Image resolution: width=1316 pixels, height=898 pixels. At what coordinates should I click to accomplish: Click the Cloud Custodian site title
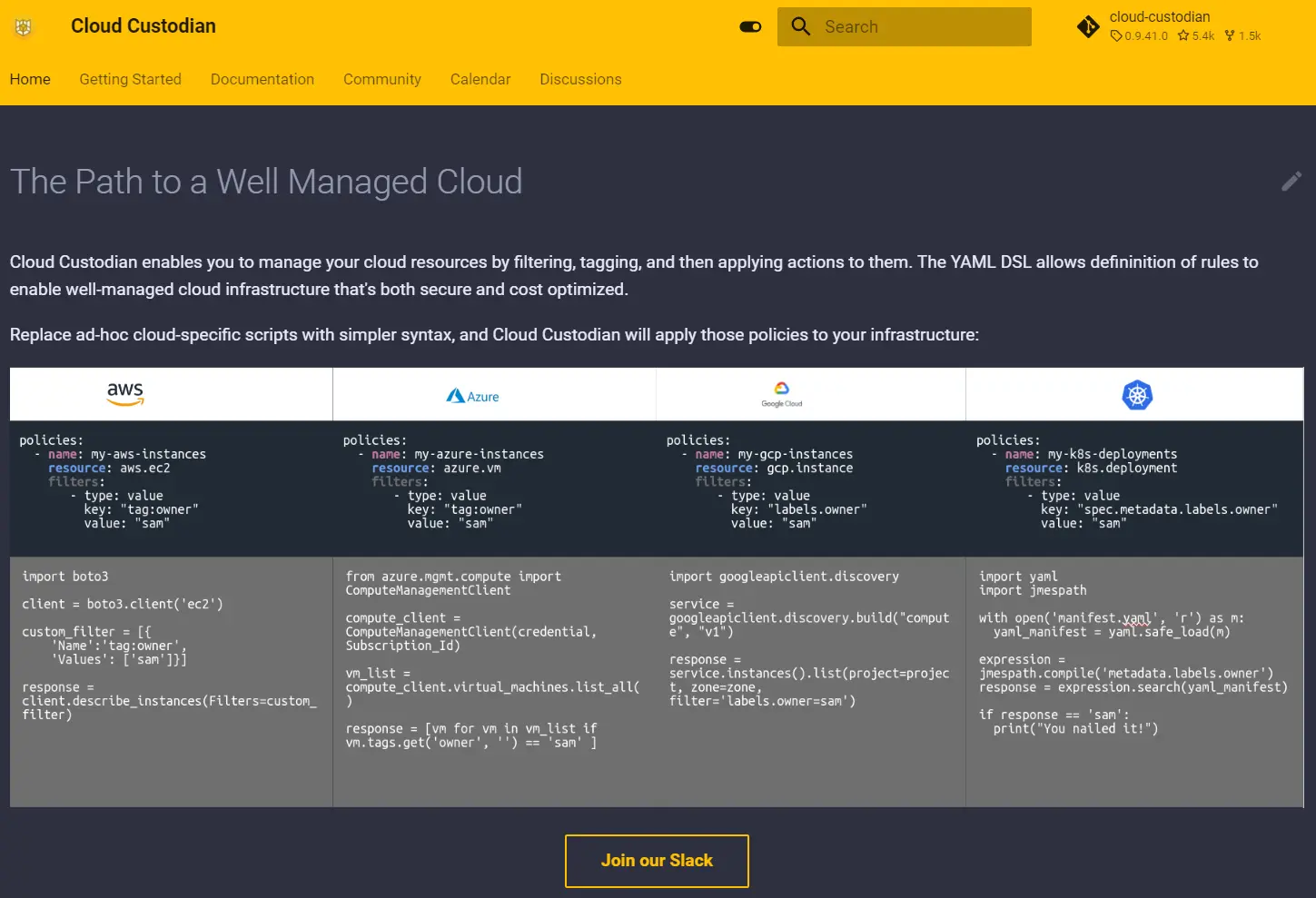coord(143,26)
